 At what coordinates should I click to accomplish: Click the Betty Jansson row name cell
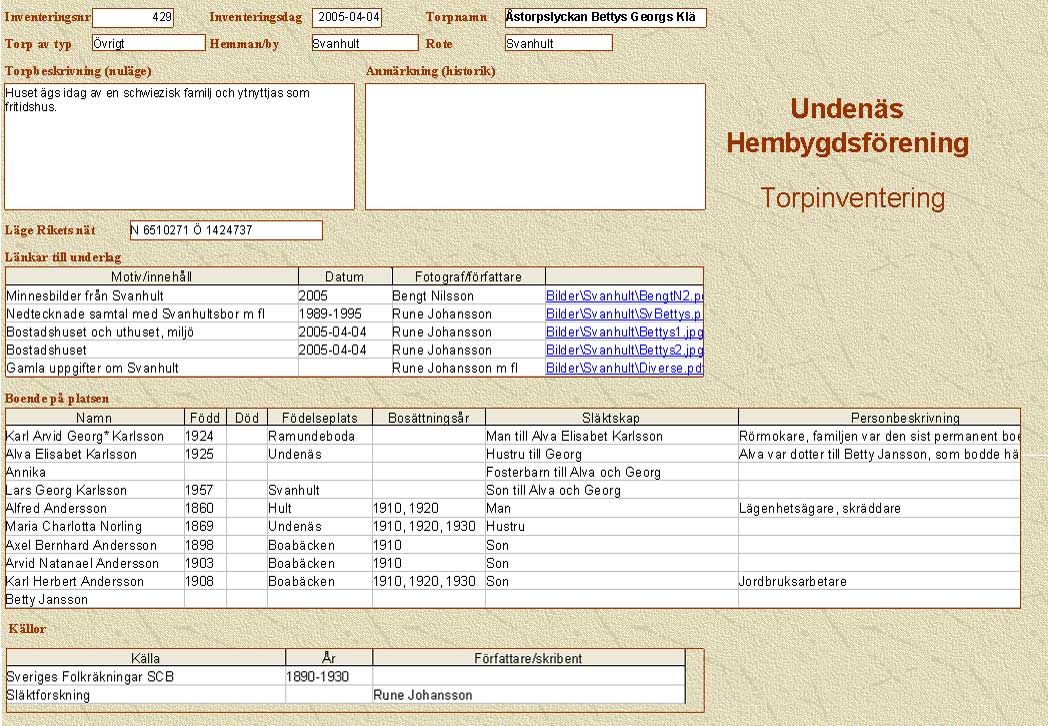94,599
